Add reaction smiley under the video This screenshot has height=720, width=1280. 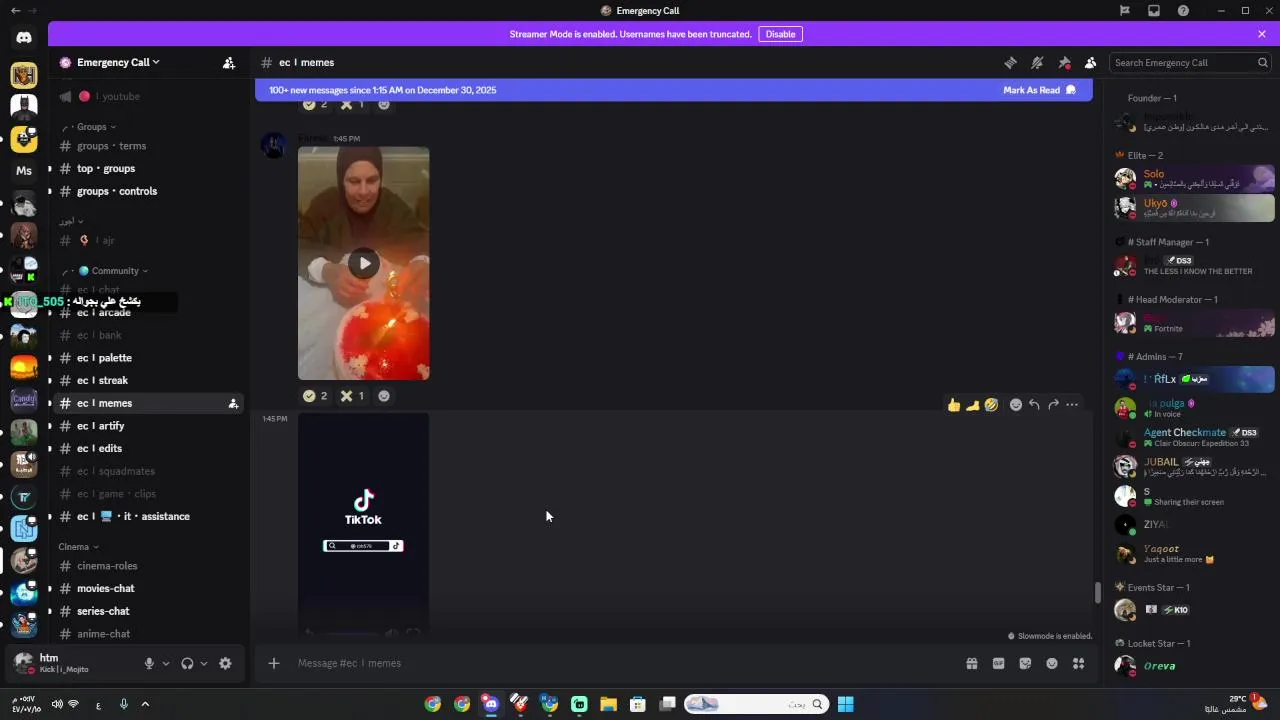383,396
